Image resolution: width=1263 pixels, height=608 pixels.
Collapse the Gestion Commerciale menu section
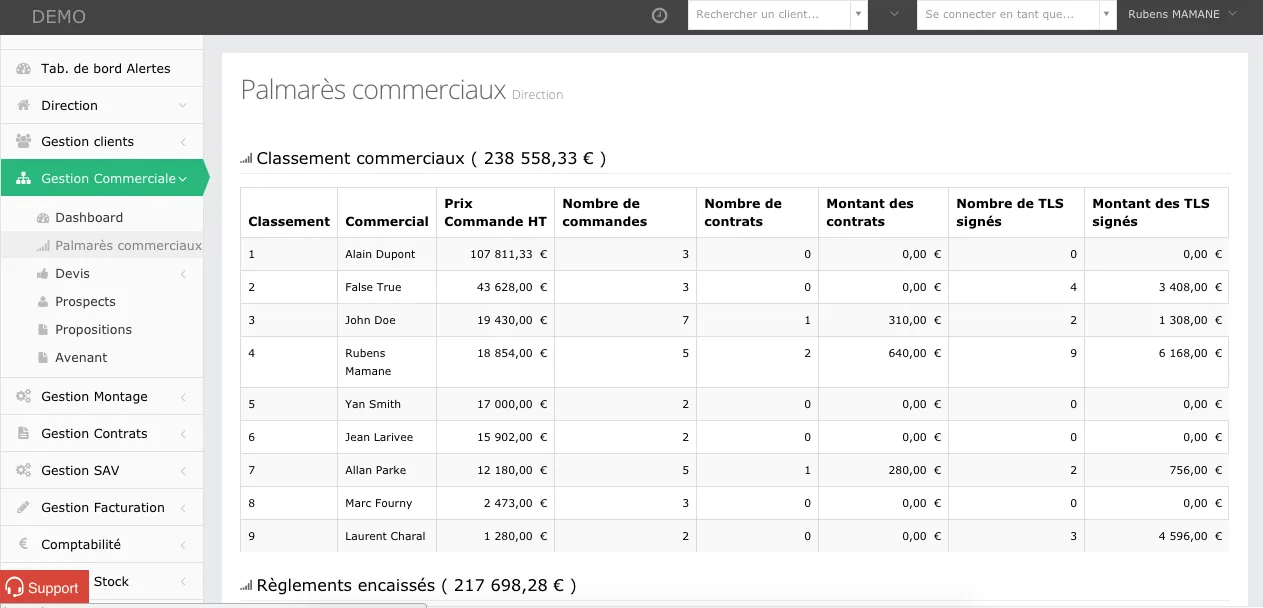(183, 179)
